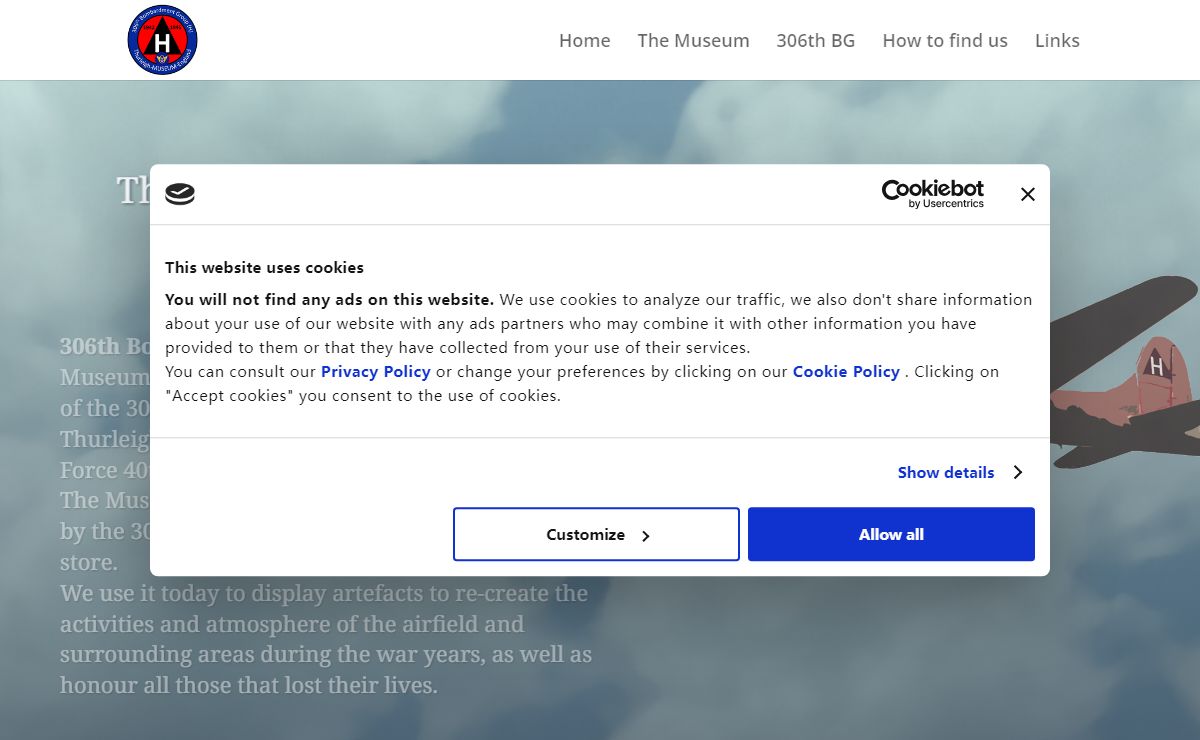Click the arrow inside the Customize button
1200x740 pixels.
pos(646,536)
